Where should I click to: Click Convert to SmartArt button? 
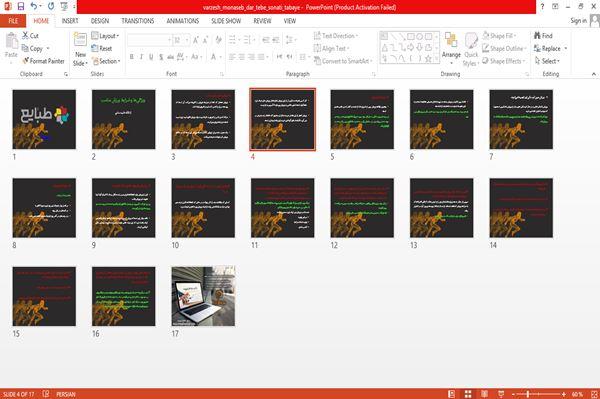[x=343, y=61]
